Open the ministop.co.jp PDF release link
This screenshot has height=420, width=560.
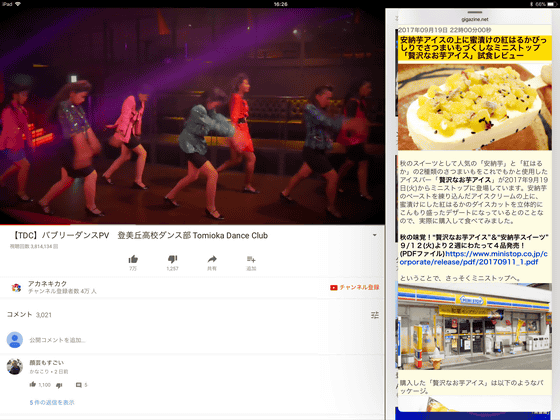coord(474,258)
